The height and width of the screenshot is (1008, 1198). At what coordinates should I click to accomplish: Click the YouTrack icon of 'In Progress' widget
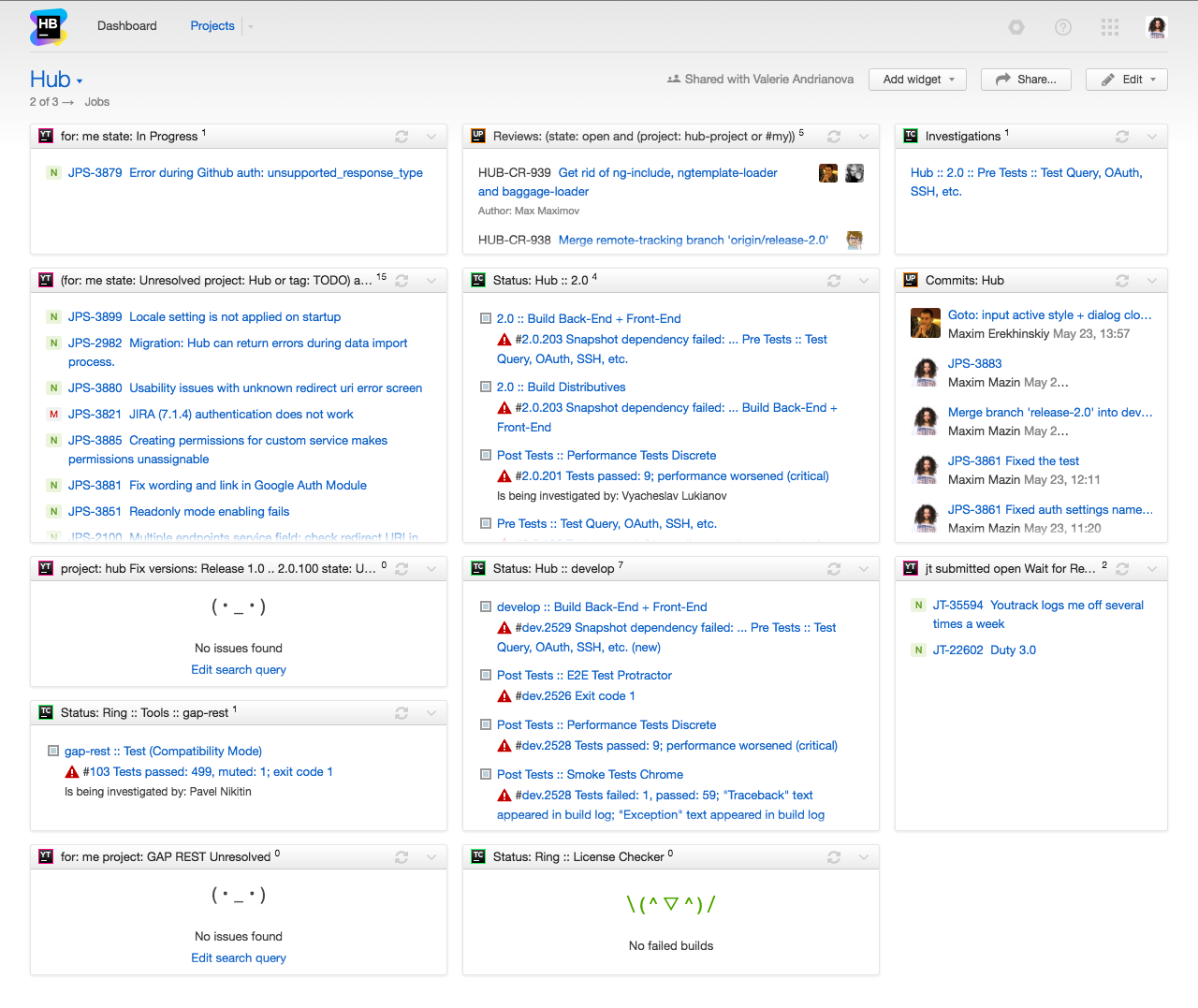(46, 136)
